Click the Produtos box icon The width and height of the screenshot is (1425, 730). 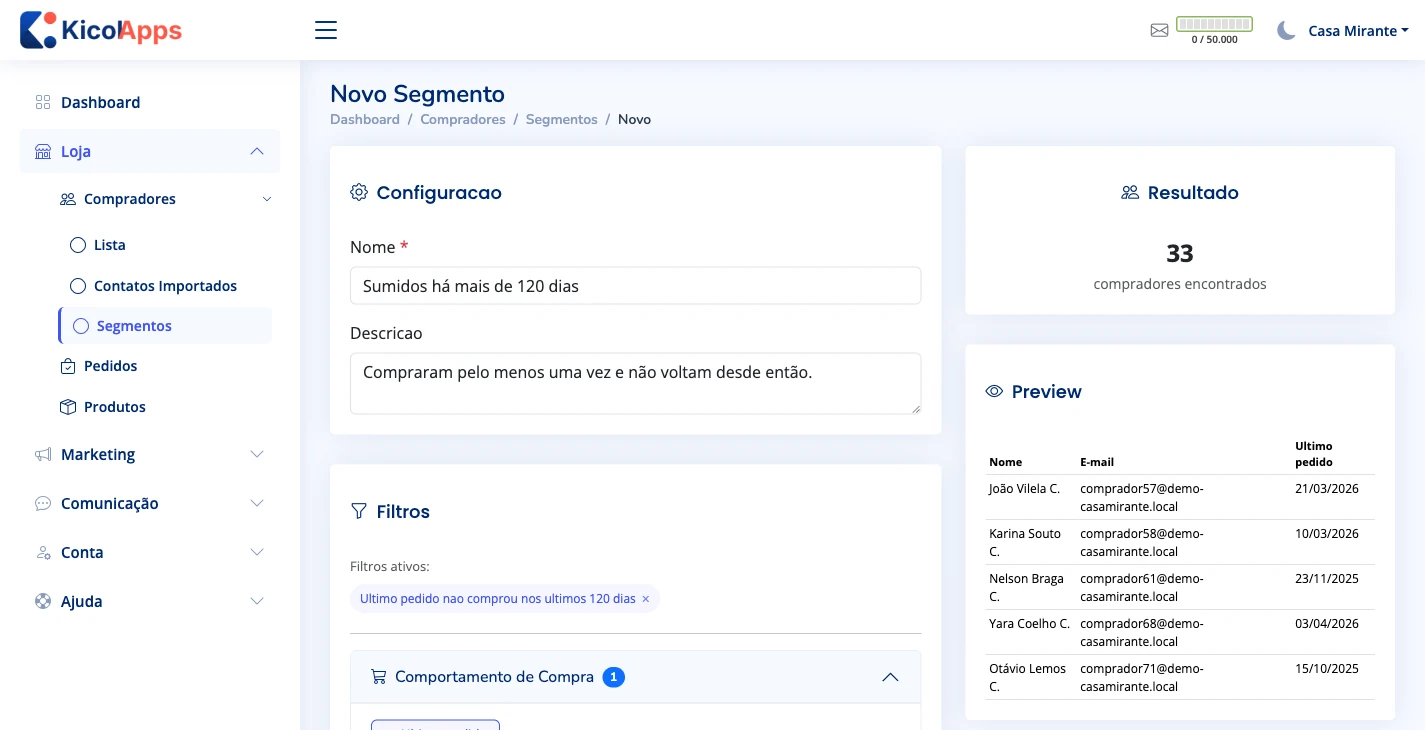[68, 407]
